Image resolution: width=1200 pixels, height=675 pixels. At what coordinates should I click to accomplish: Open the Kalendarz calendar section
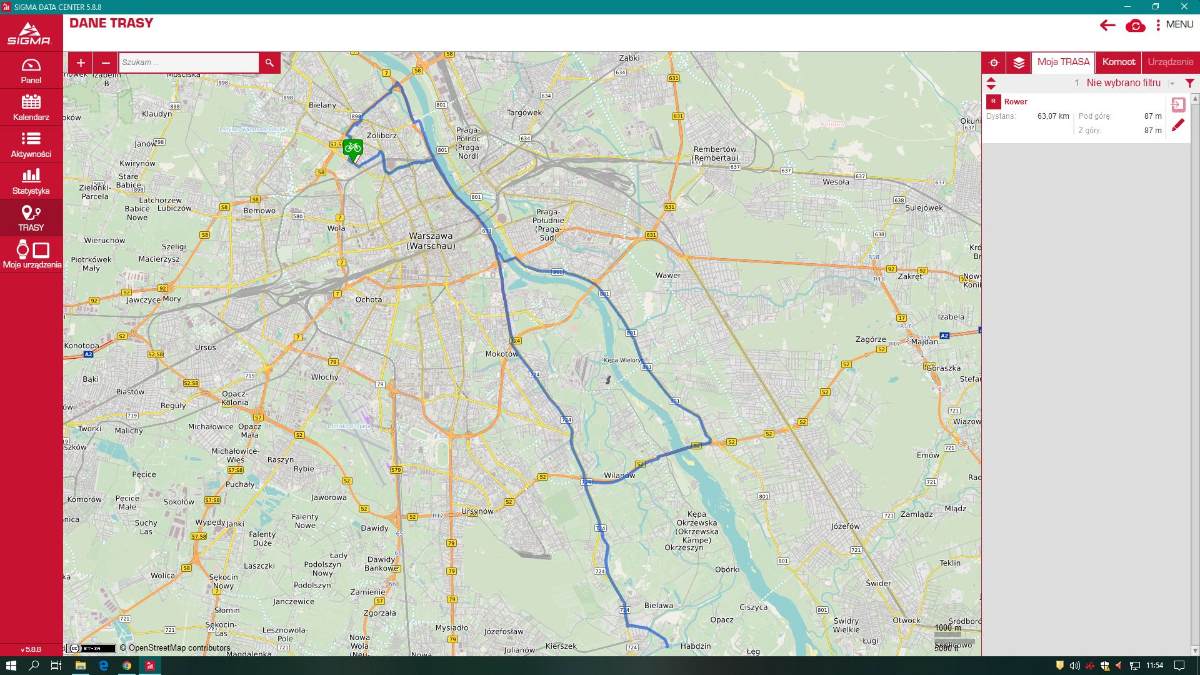coord(31,107)
